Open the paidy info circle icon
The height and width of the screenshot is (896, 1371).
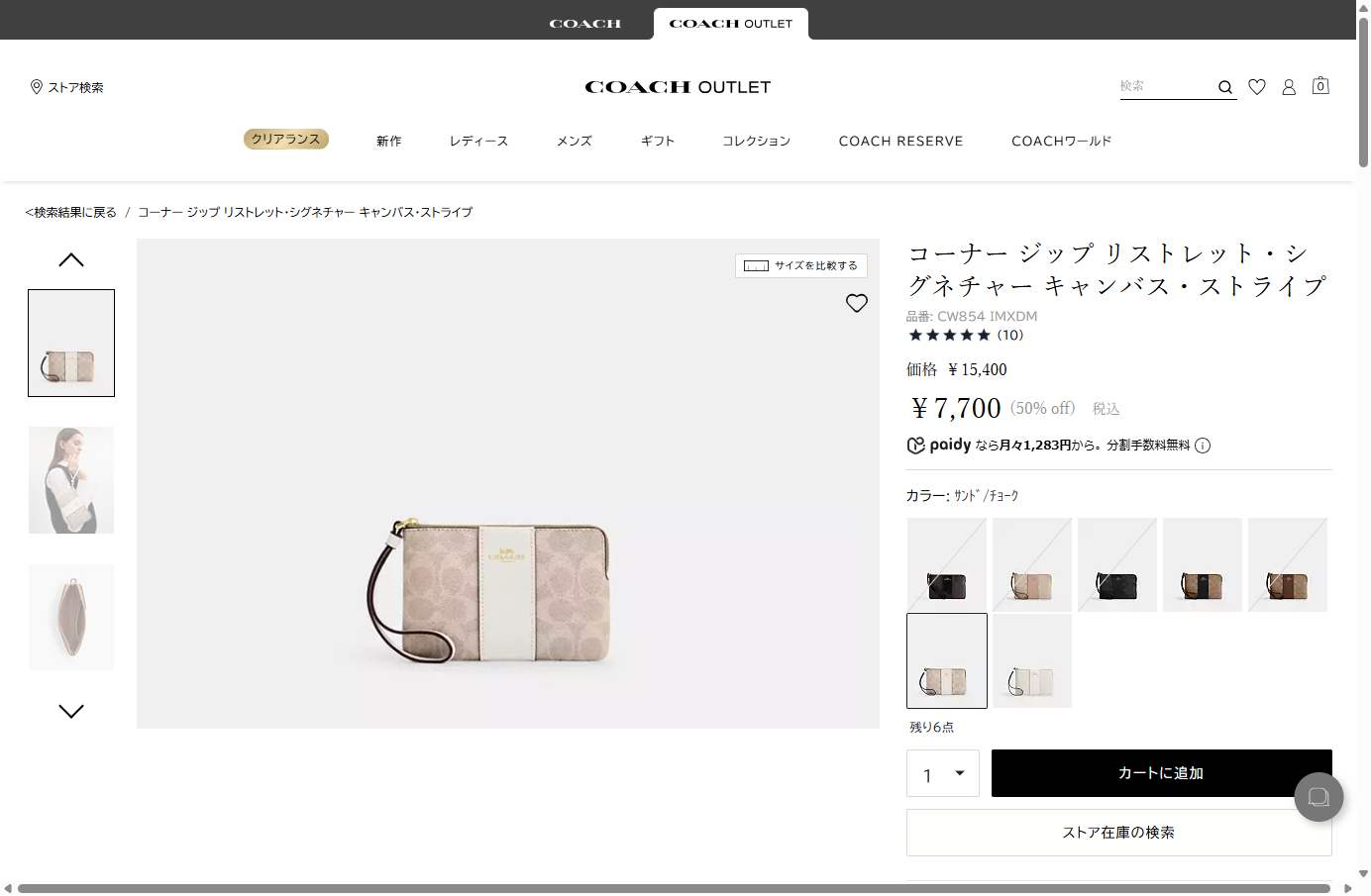coord(1203,446)
